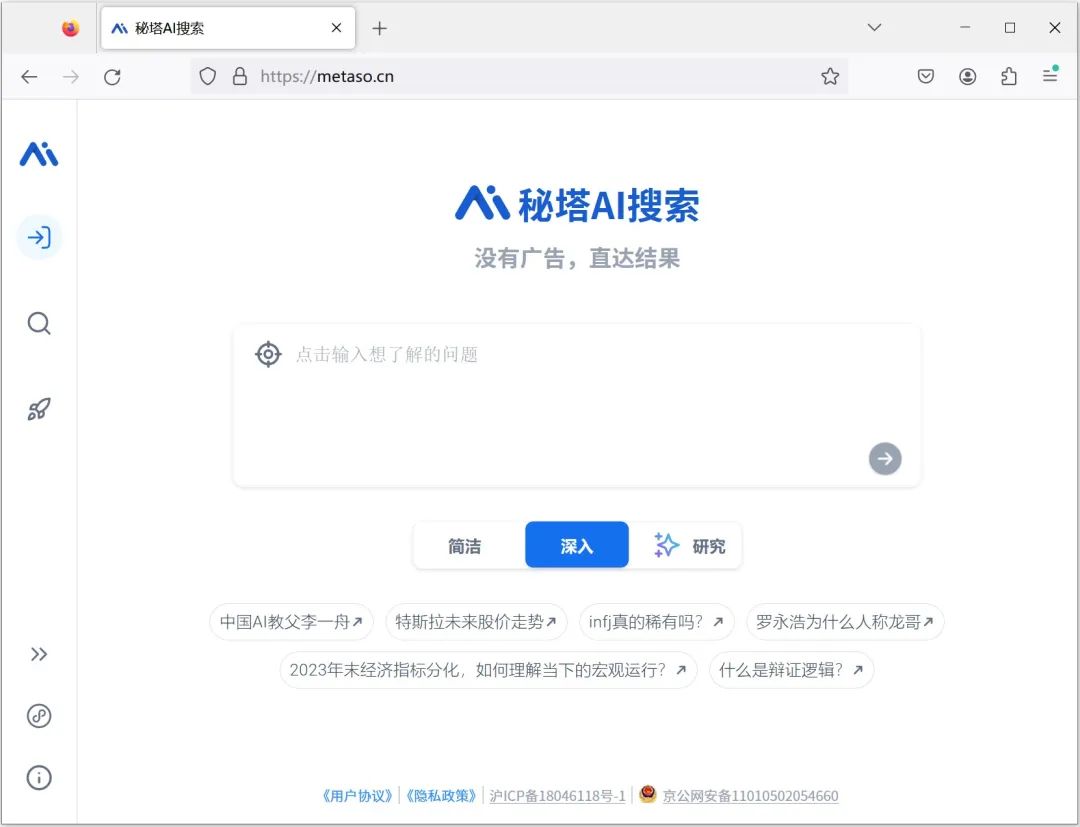
Task: Open suggestion 罗永浩为什么人称龙哥
Action: coord(845,622)
